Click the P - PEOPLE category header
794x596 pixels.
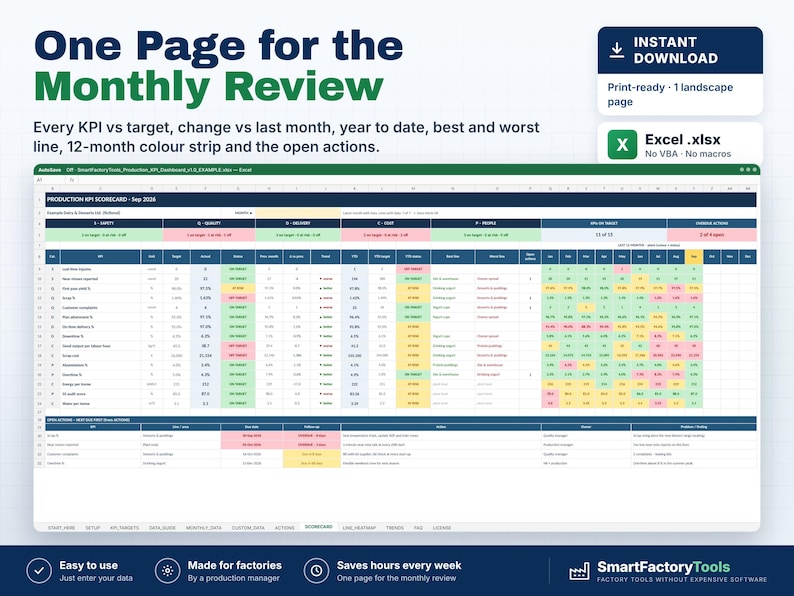point(486,223)
